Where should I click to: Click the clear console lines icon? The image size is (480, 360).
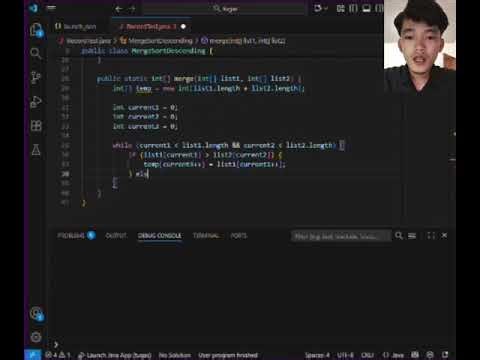tap(412, 236)
